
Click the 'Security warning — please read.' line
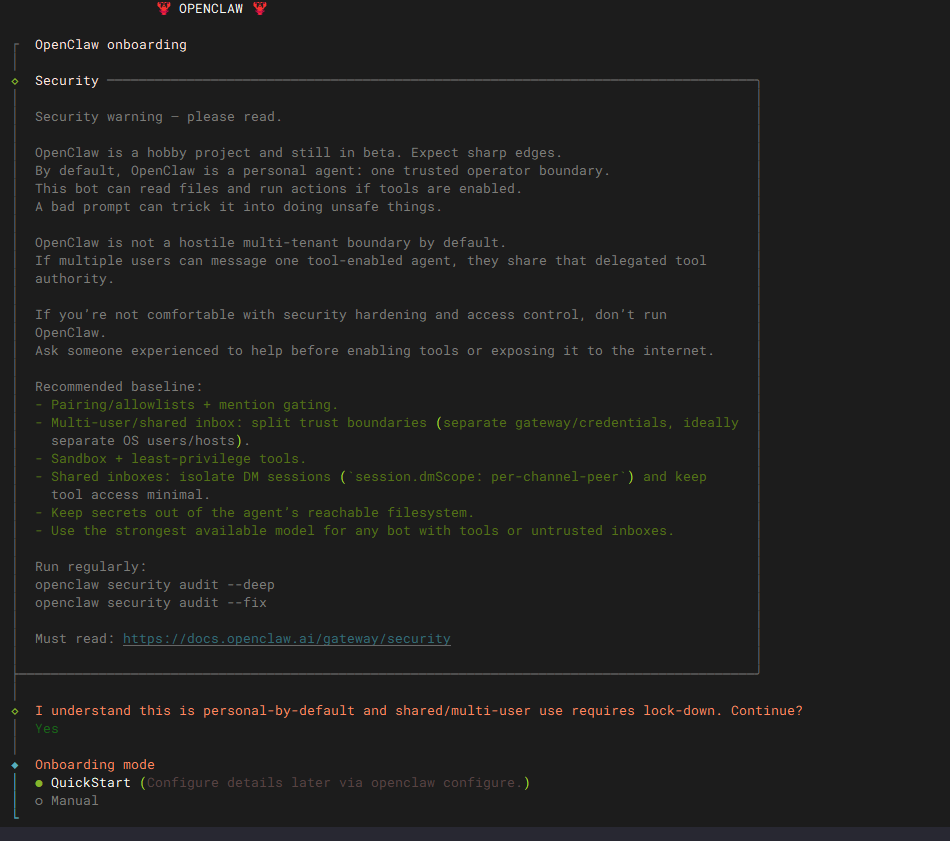pos(158,117)
